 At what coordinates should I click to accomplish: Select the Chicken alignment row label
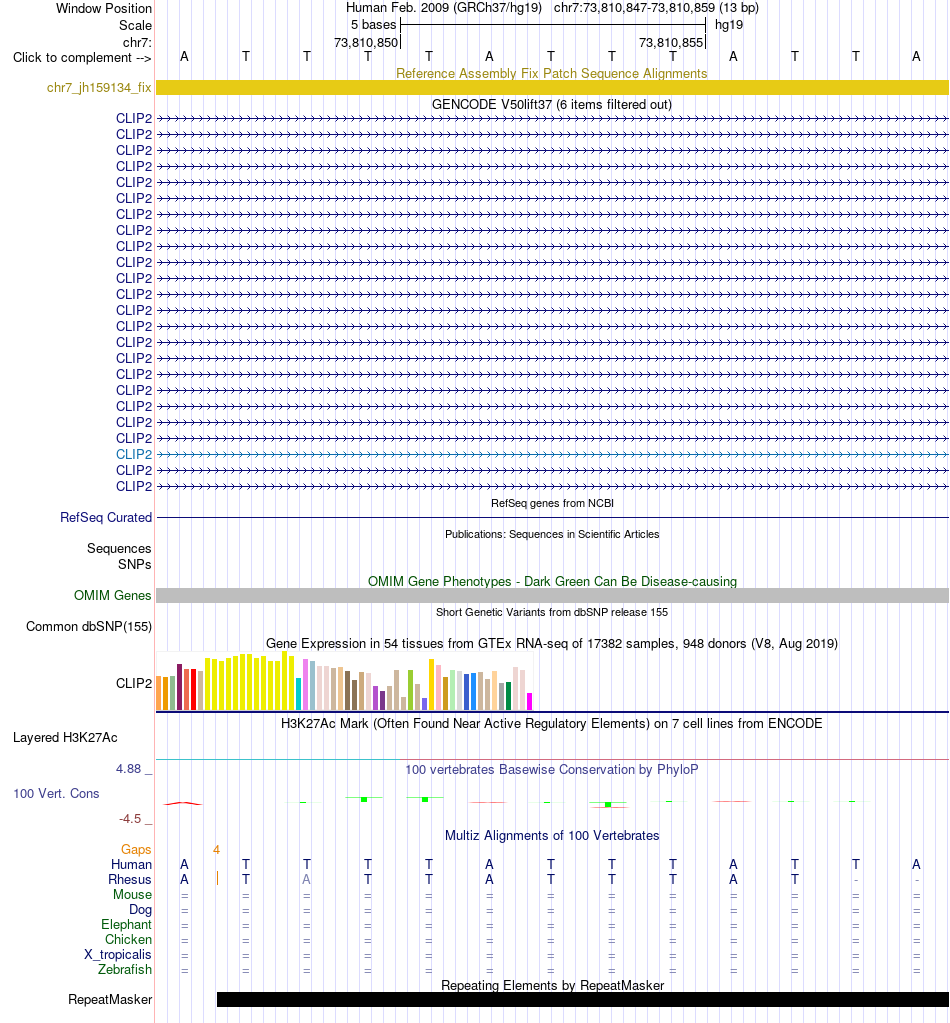(129, 939)
